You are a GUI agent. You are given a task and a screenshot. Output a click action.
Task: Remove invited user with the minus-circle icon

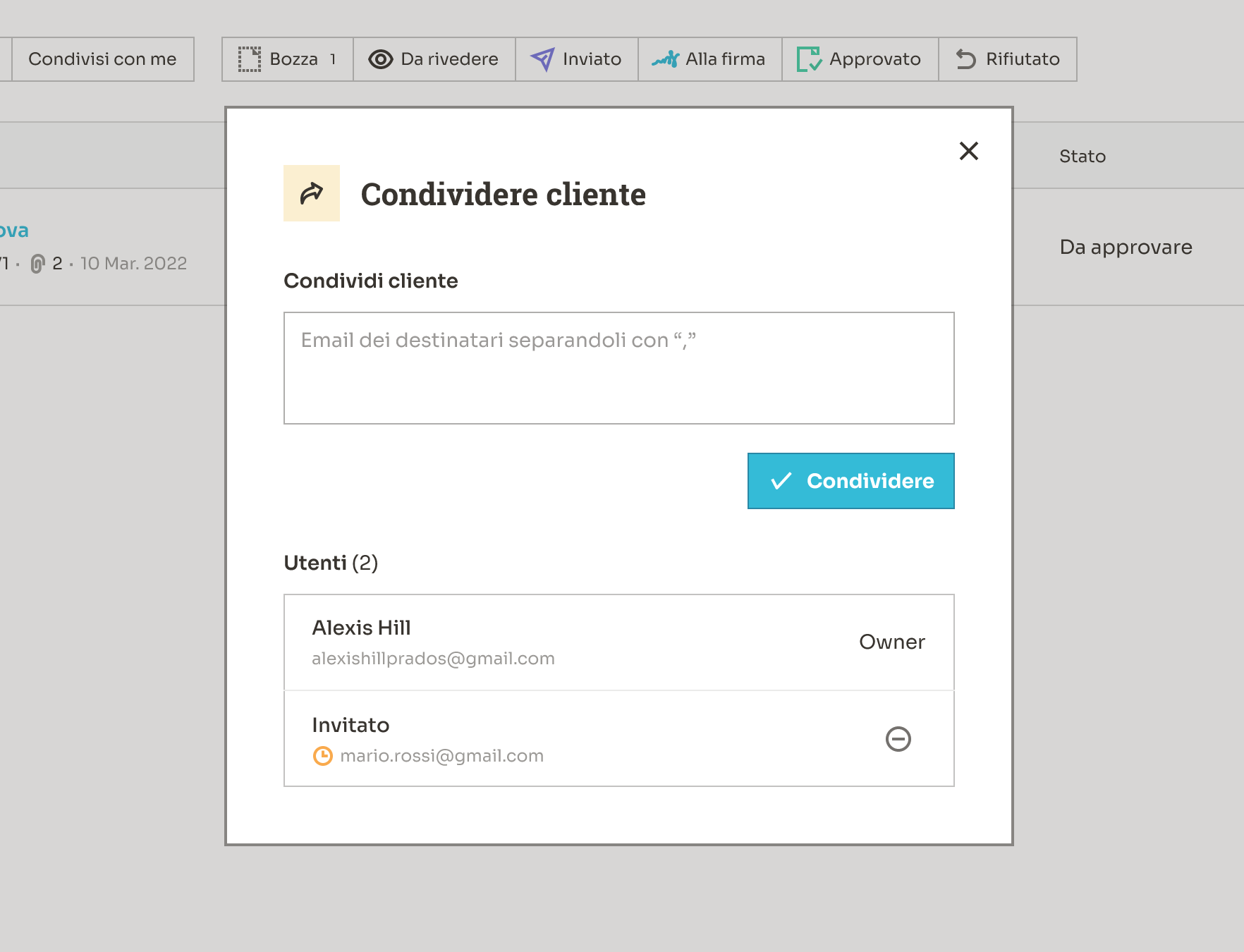(898, 739)
